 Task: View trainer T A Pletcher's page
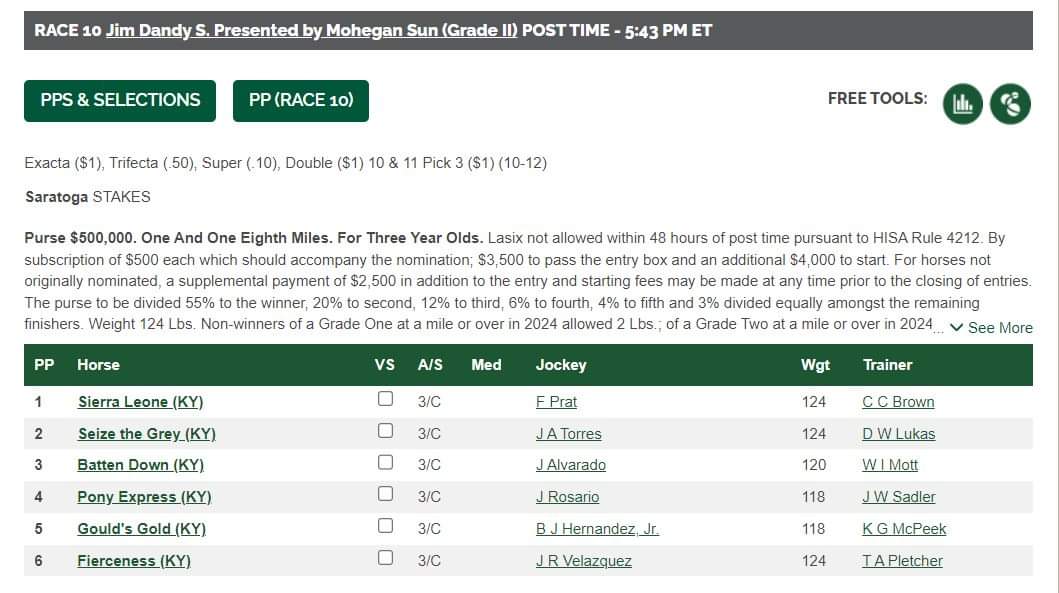coord(902,561)
